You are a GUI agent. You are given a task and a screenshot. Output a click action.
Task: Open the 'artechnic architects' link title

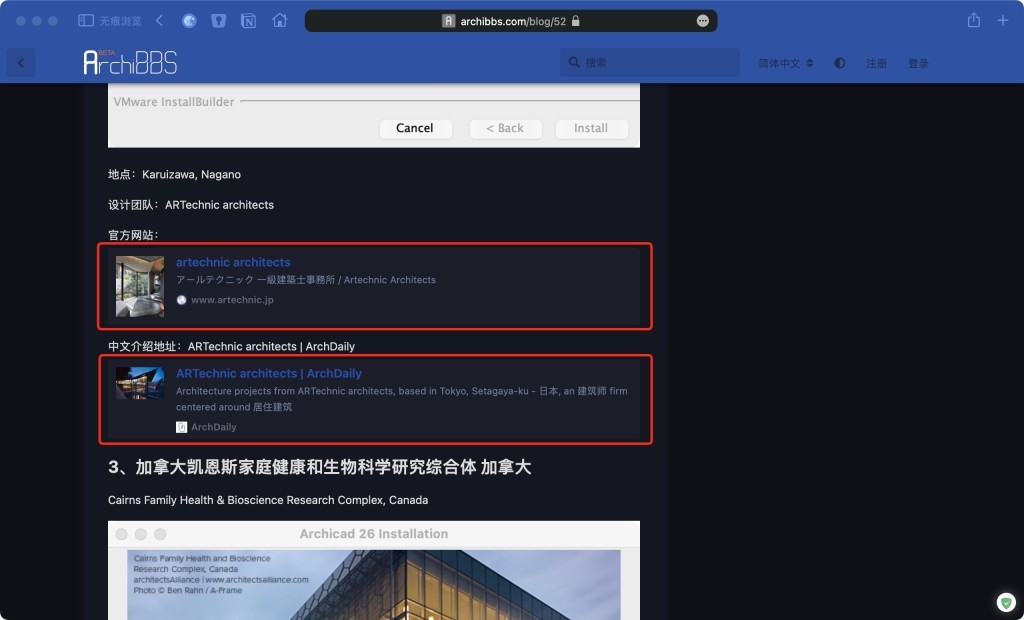point(233,262)
